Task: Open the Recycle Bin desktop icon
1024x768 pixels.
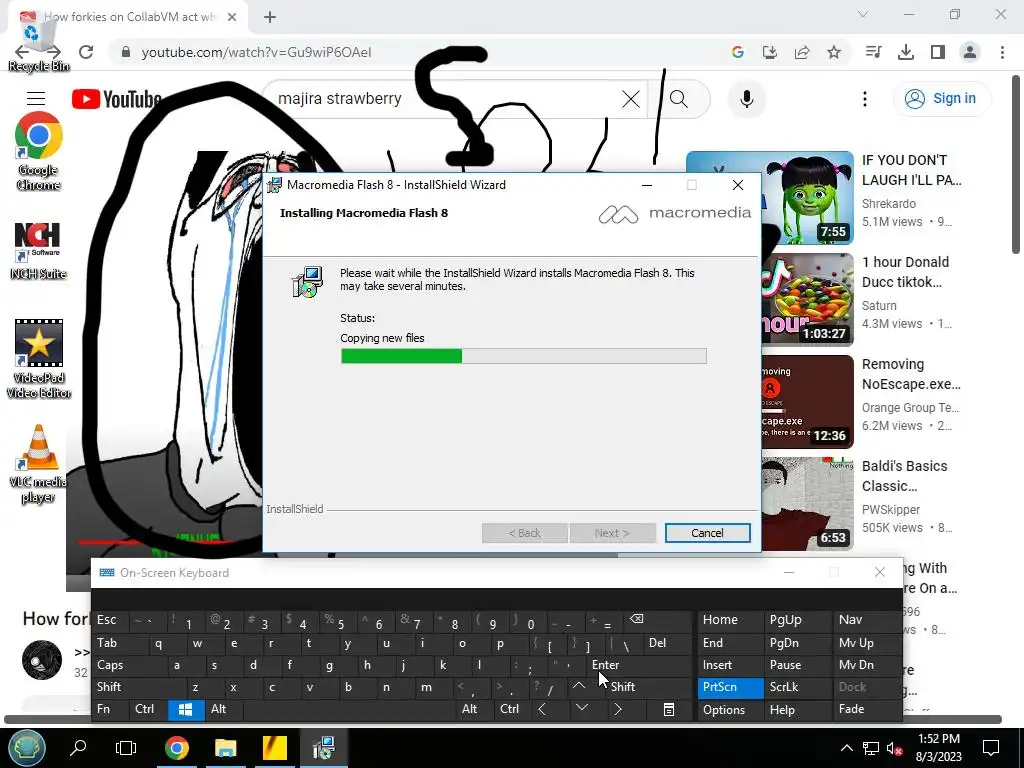Action: pos(38,42)
